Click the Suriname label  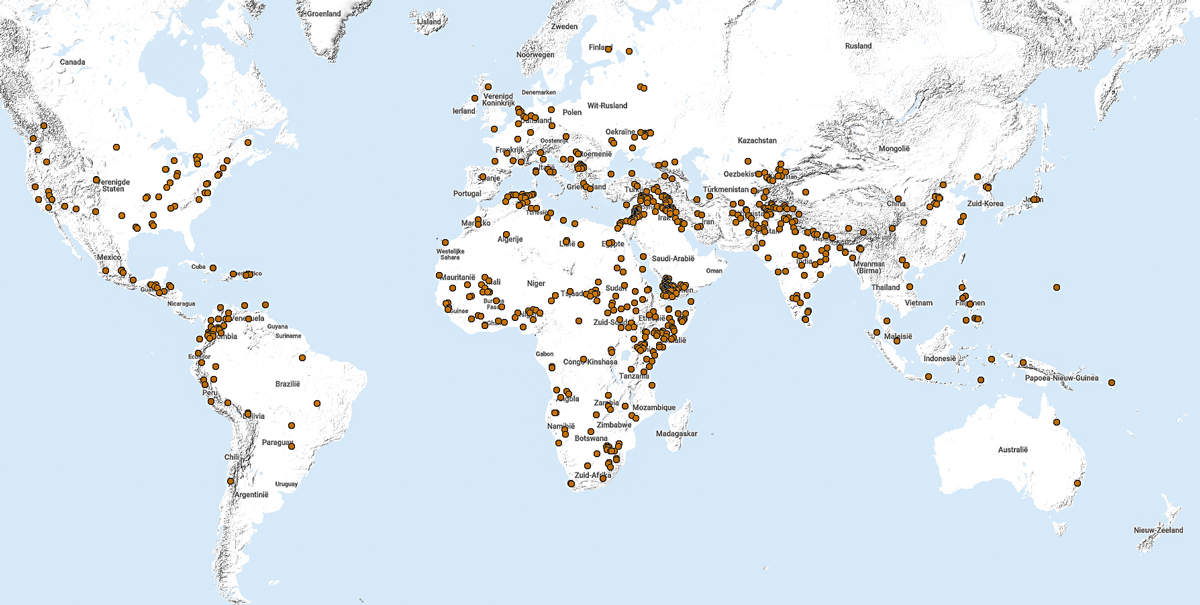coord(287,336)
